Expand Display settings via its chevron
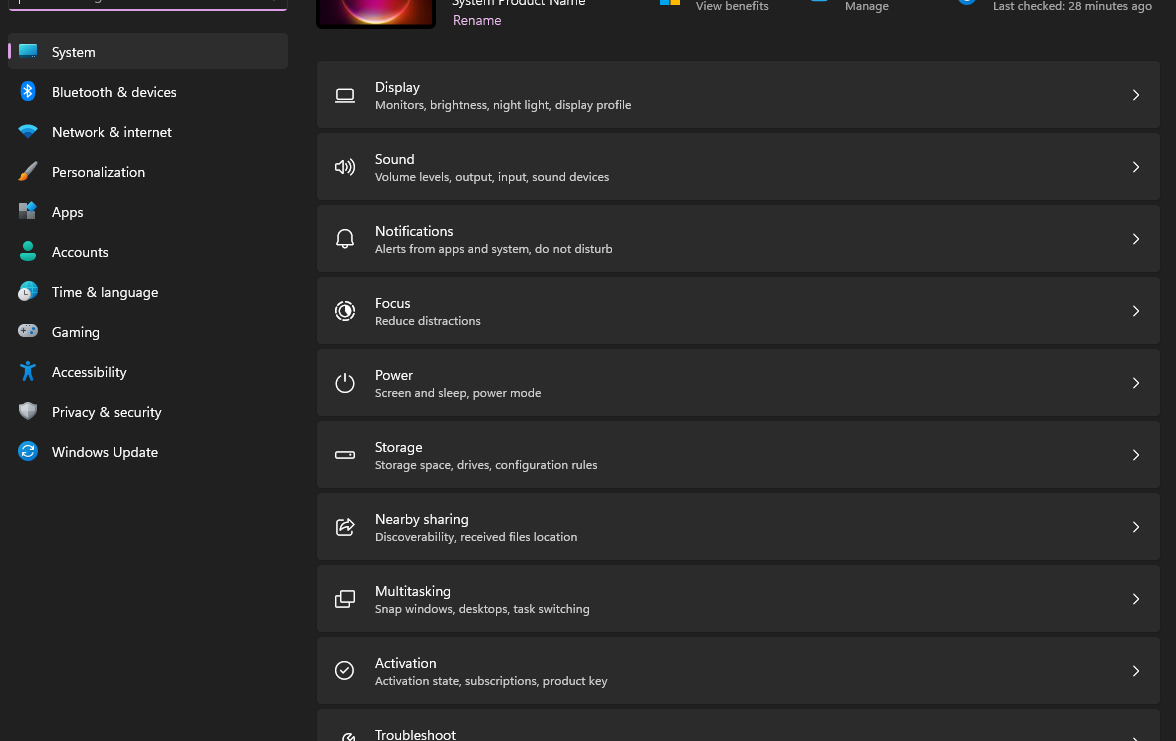Viewport: 1176px width, 741px height. [1136, 95]
